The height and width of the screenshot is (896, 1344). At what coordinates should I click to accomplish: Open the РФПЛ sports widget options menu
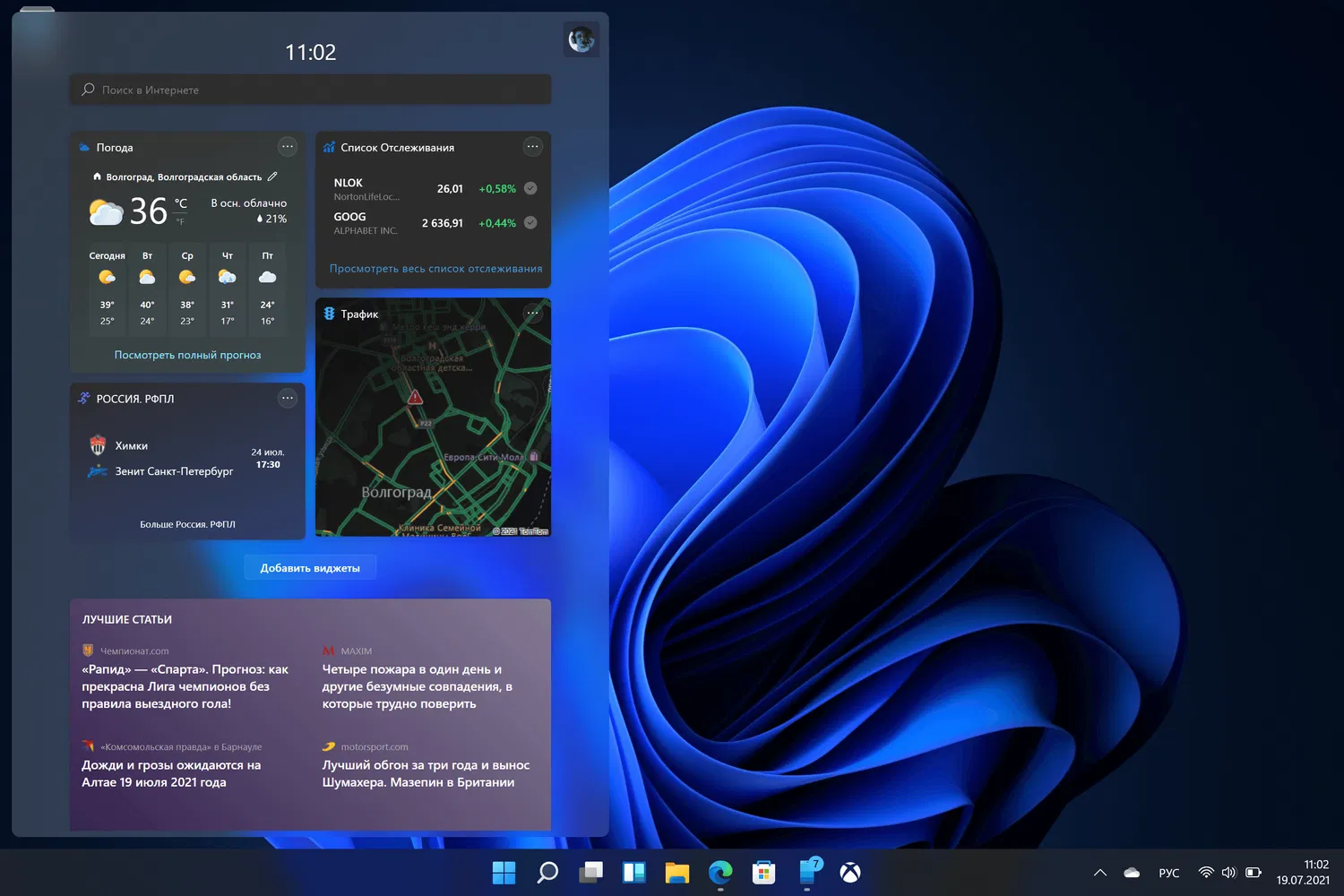click(x=288, y=399)
